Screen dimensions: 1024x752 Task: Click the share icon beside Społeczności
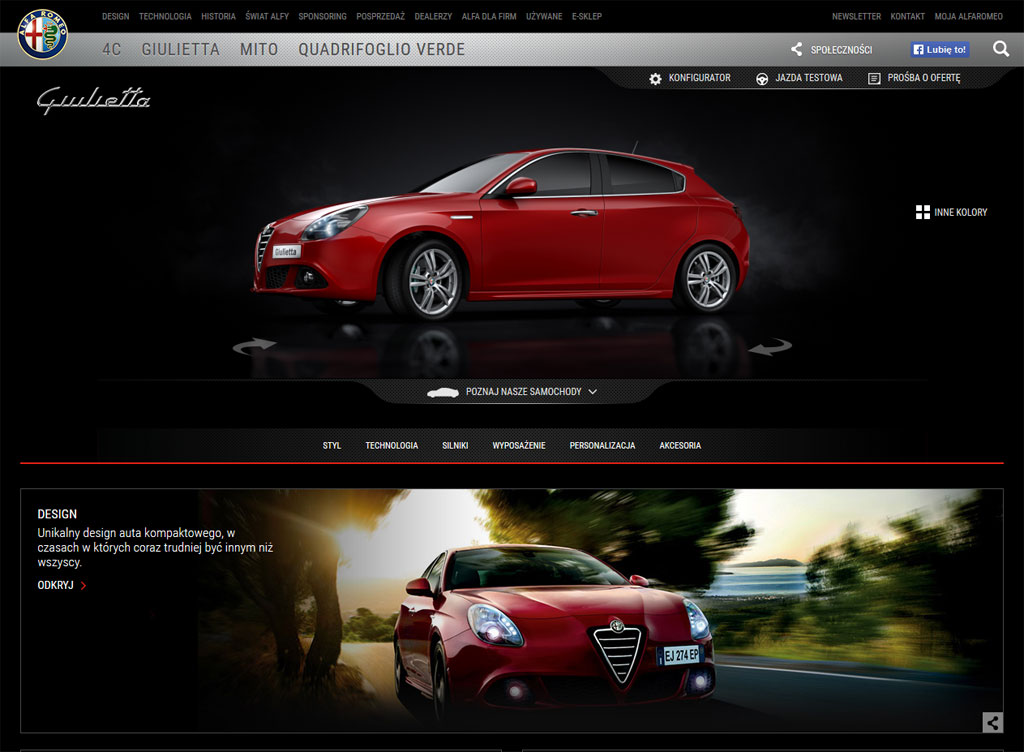797,49
